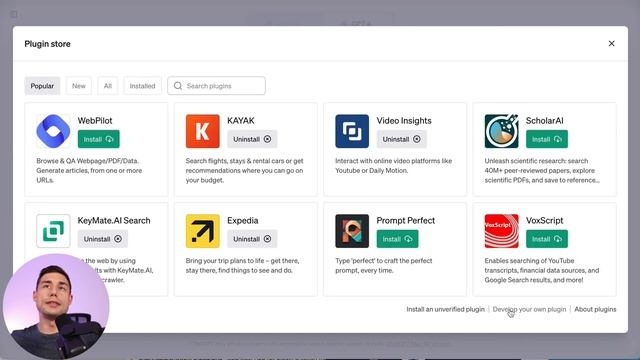Click the WebPilot plugin logo

tap(53, 131)
